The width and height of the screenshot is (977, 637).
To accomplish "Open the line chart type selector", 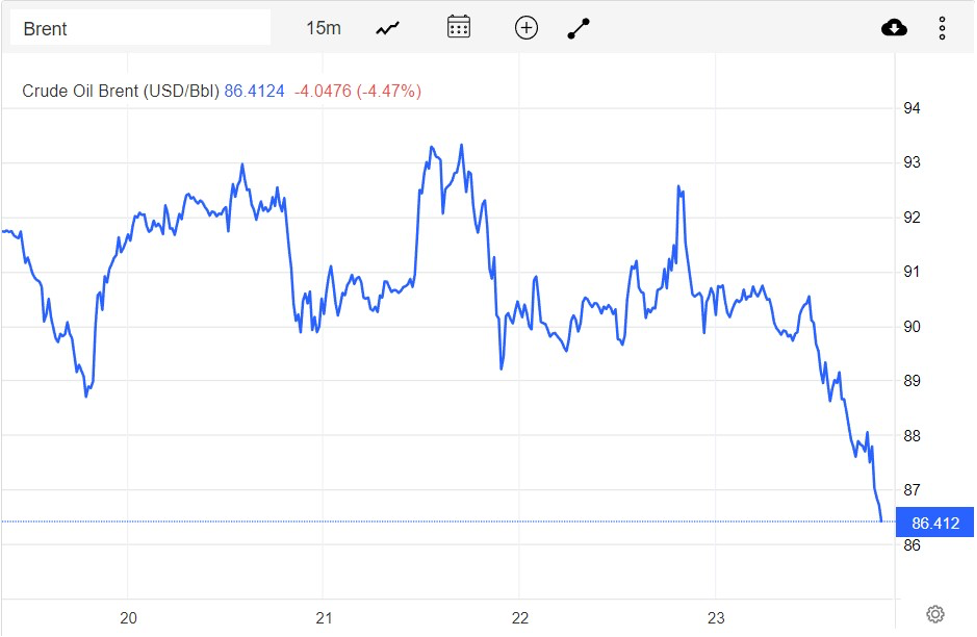I will (388, 28).
